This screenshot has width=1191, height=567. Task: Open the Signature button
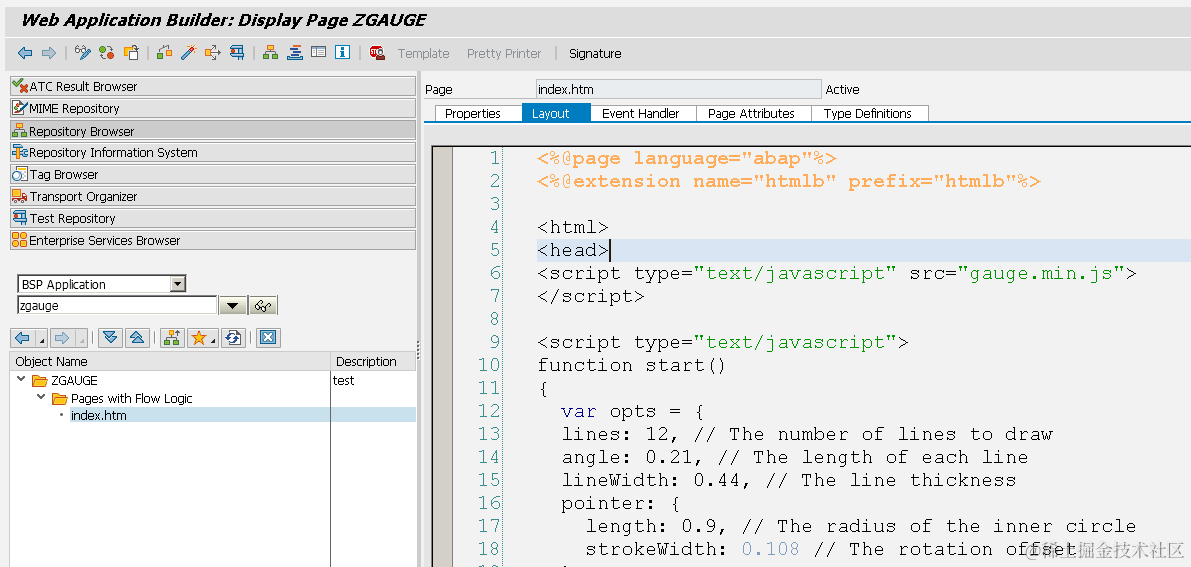coord(595,53)
